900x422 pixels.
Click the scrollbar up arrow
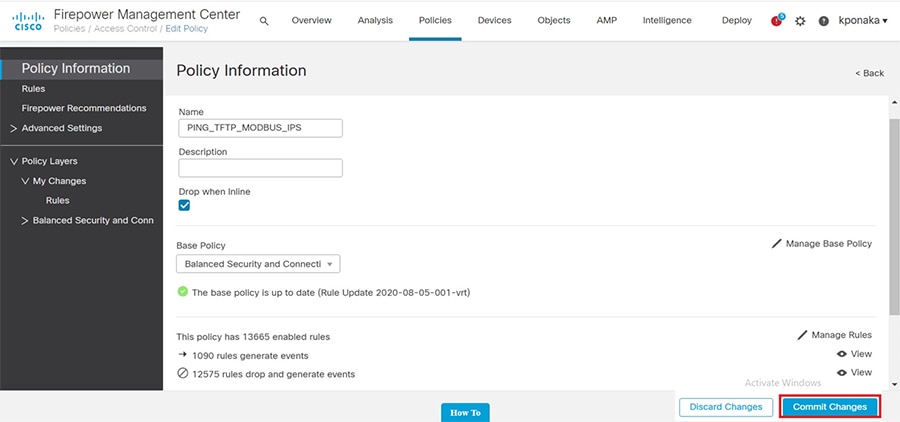[x=894, y=102]
